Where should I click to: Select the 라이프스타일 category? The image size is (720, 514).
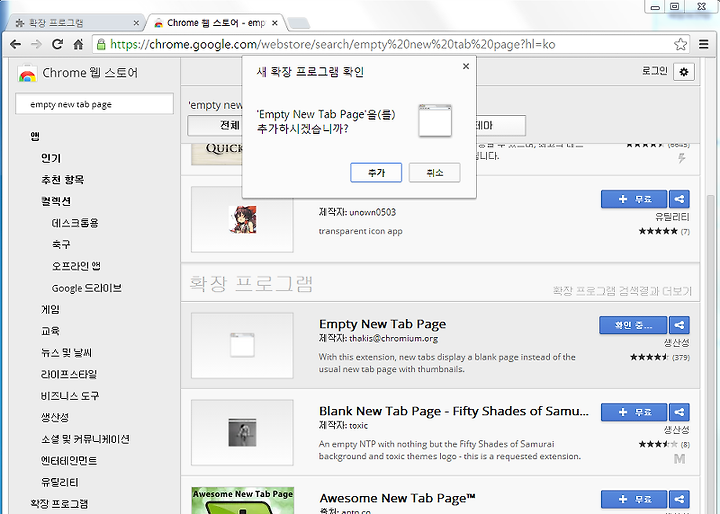point(68,374)
